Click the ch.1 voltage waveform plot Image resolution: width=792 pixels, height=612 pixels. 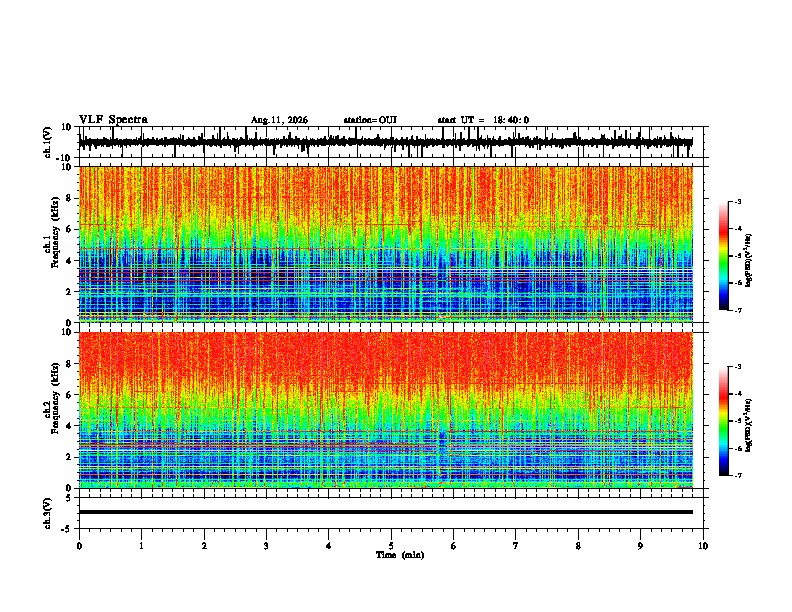click(385, 142)
